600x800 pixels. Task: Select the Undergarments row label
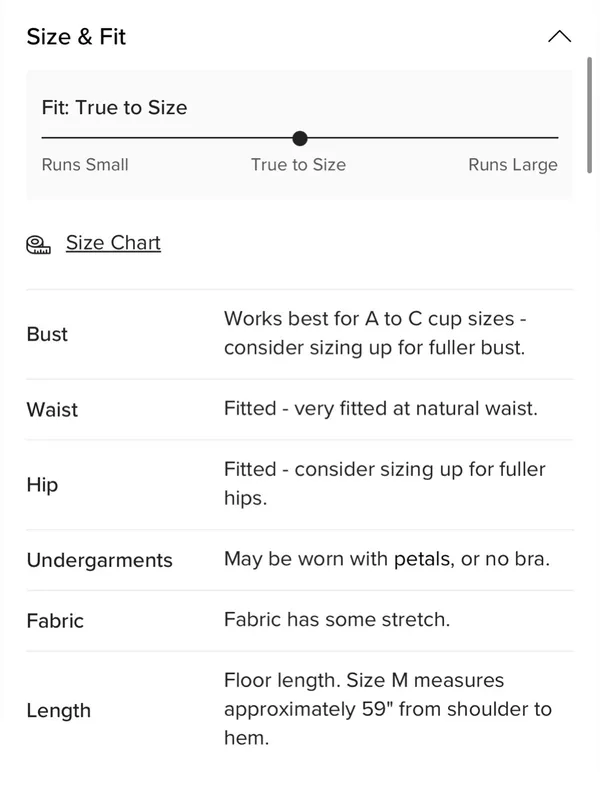point(99,560)
